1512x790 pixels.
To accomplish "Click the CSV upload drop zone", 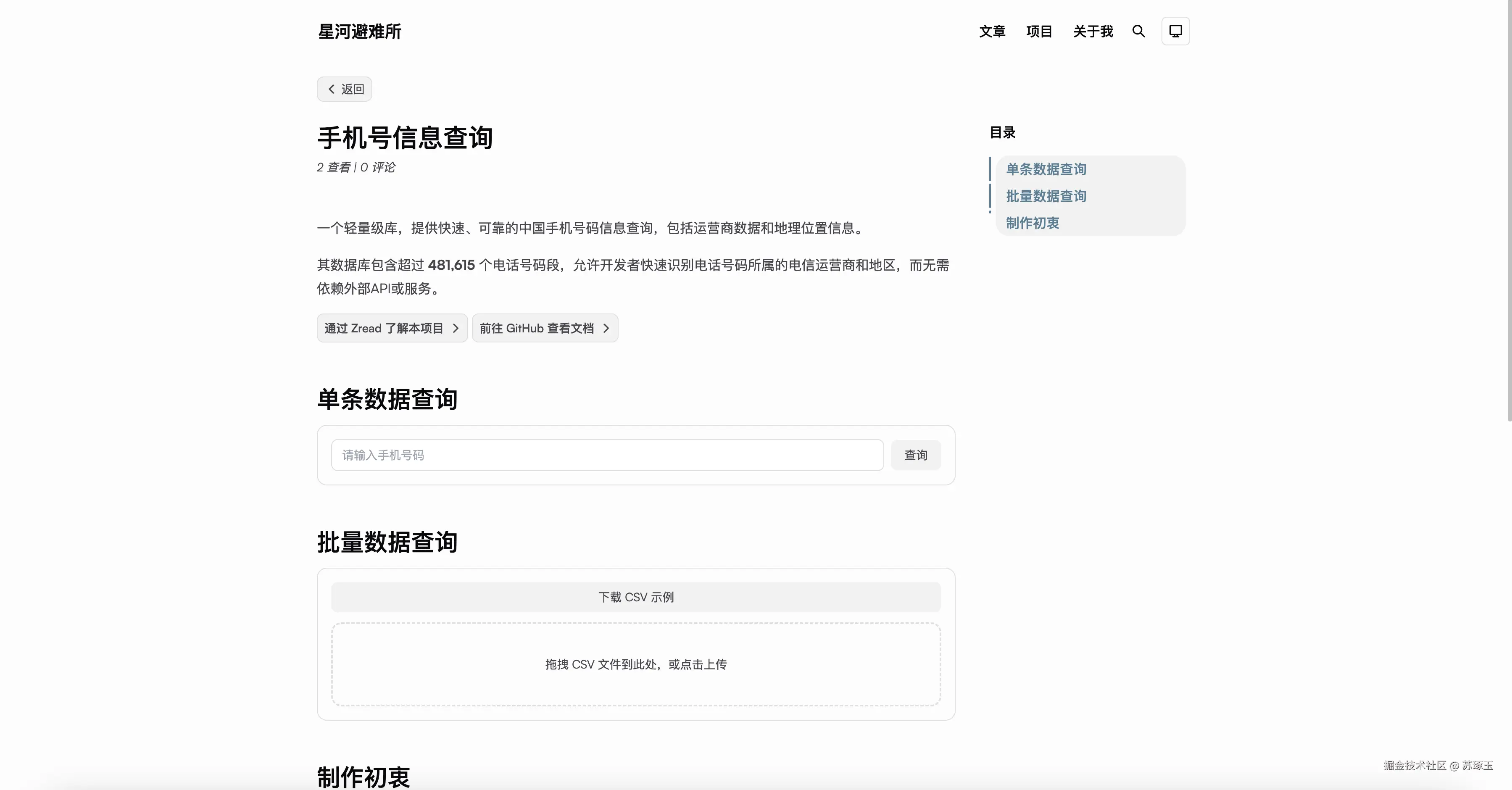I will [x=636, y=664].
